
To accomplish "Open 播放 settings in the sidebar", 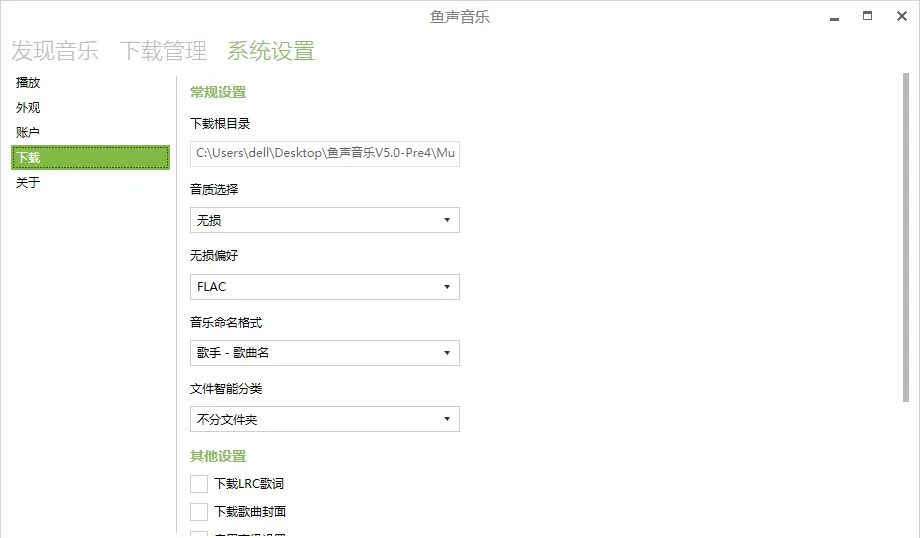I will pyautogui.click(x=90, y=83).
